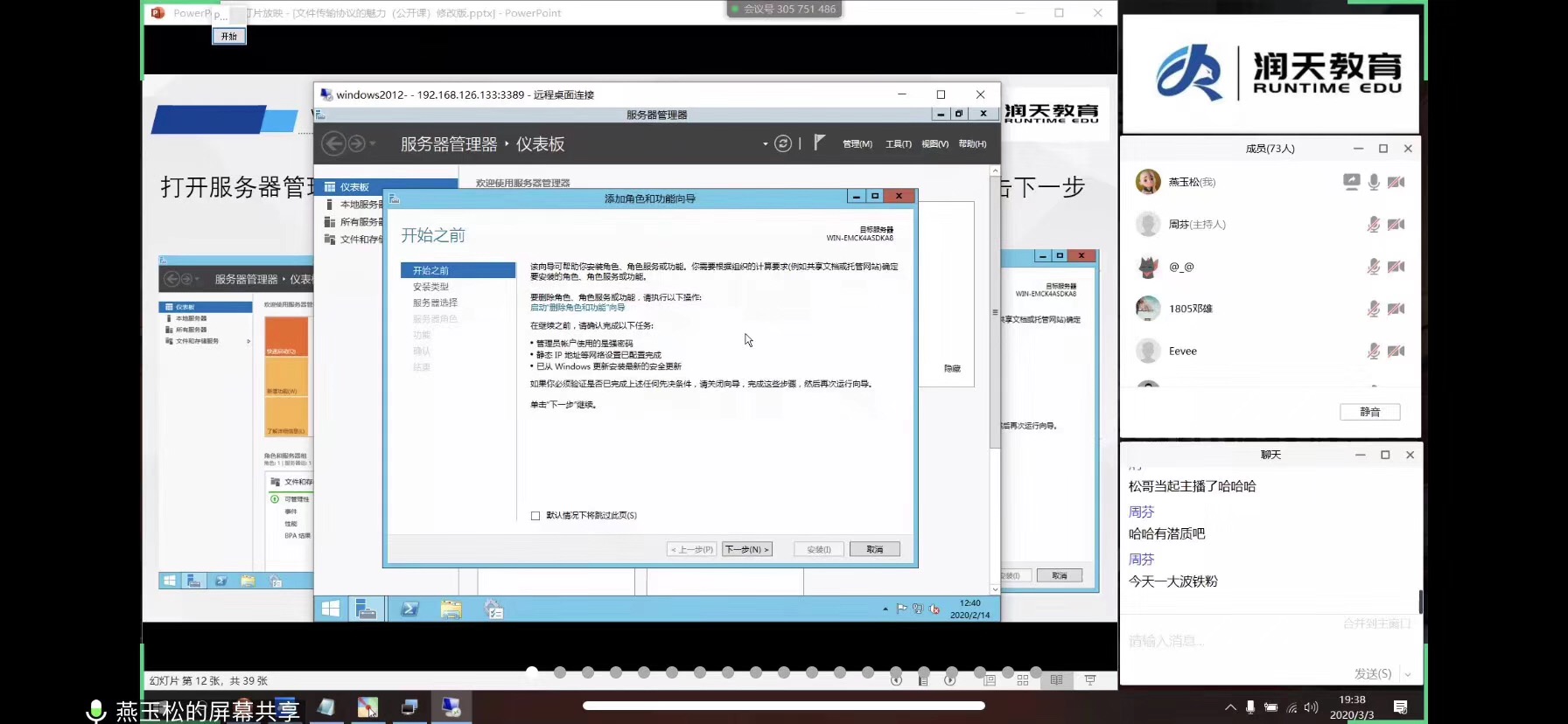Screen dimensions: 1568x724
Task: Open the notifications flag in Server Manager
Action: click(819, 143)
